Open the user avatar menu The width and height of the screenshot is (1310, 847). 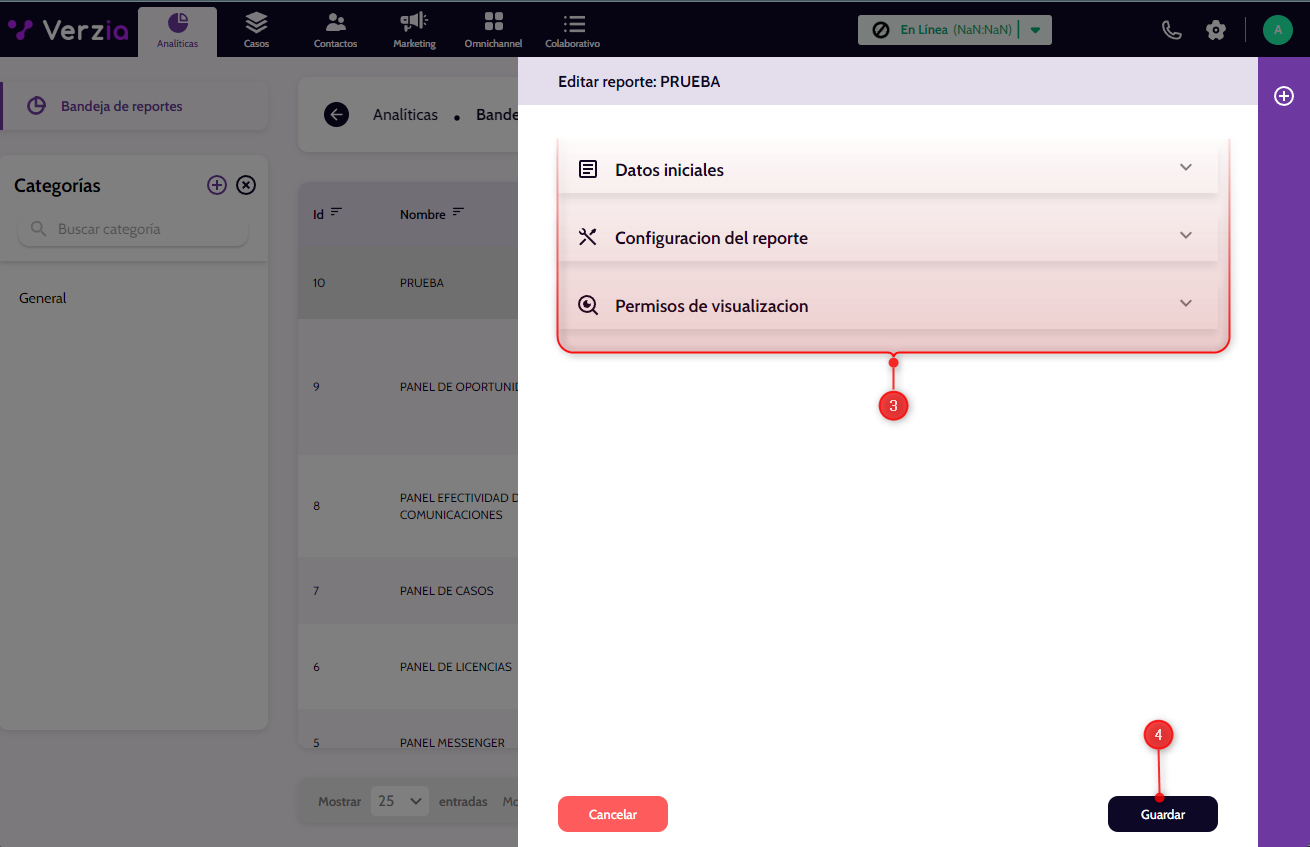tap(1277, 30)
